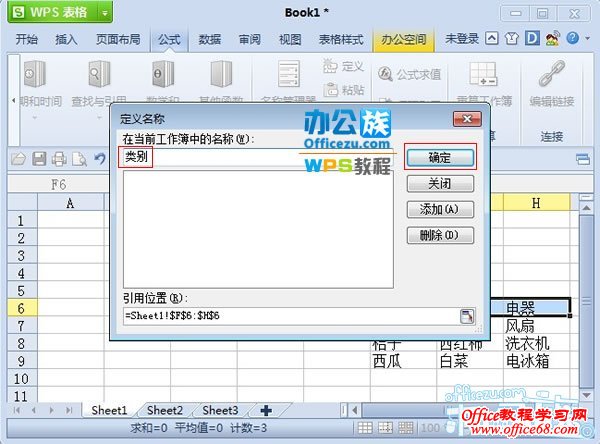Viewport: 600px width, 444px height.
Task: Open the 插入 ribbon tab
Action: [66, 39]
